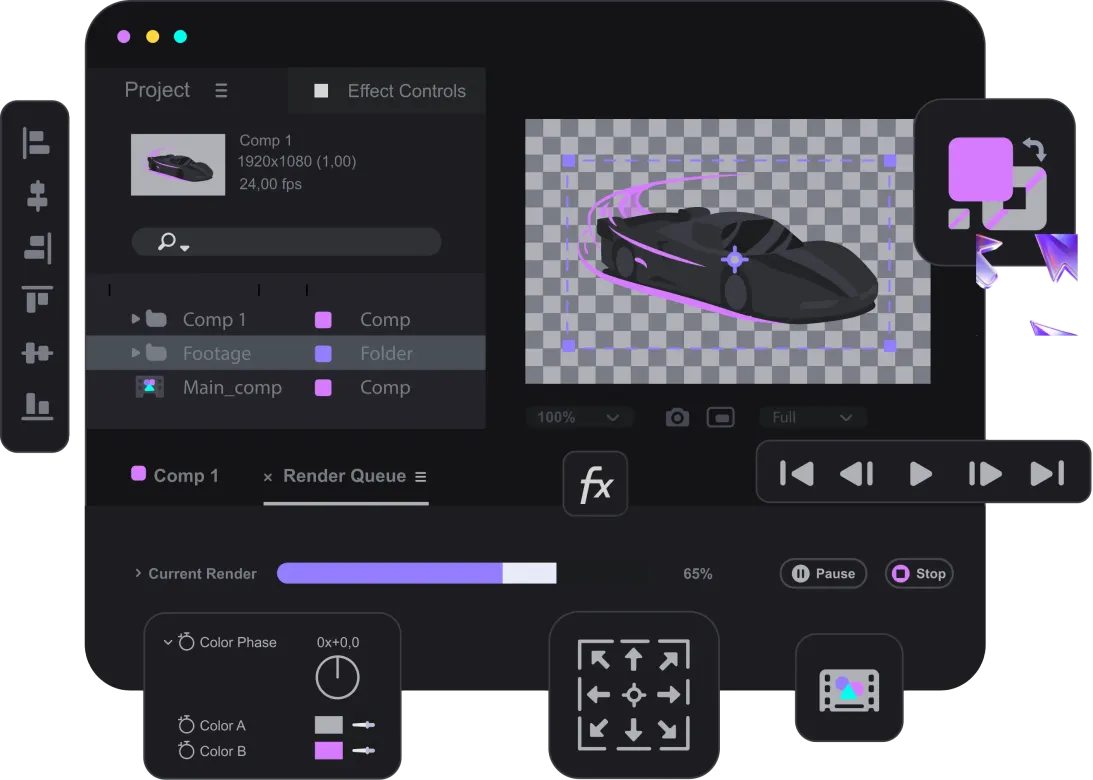This screenshot has width=1093, height=780.
Task: Open the Render Queue panel menu
Action: point(420,477)
